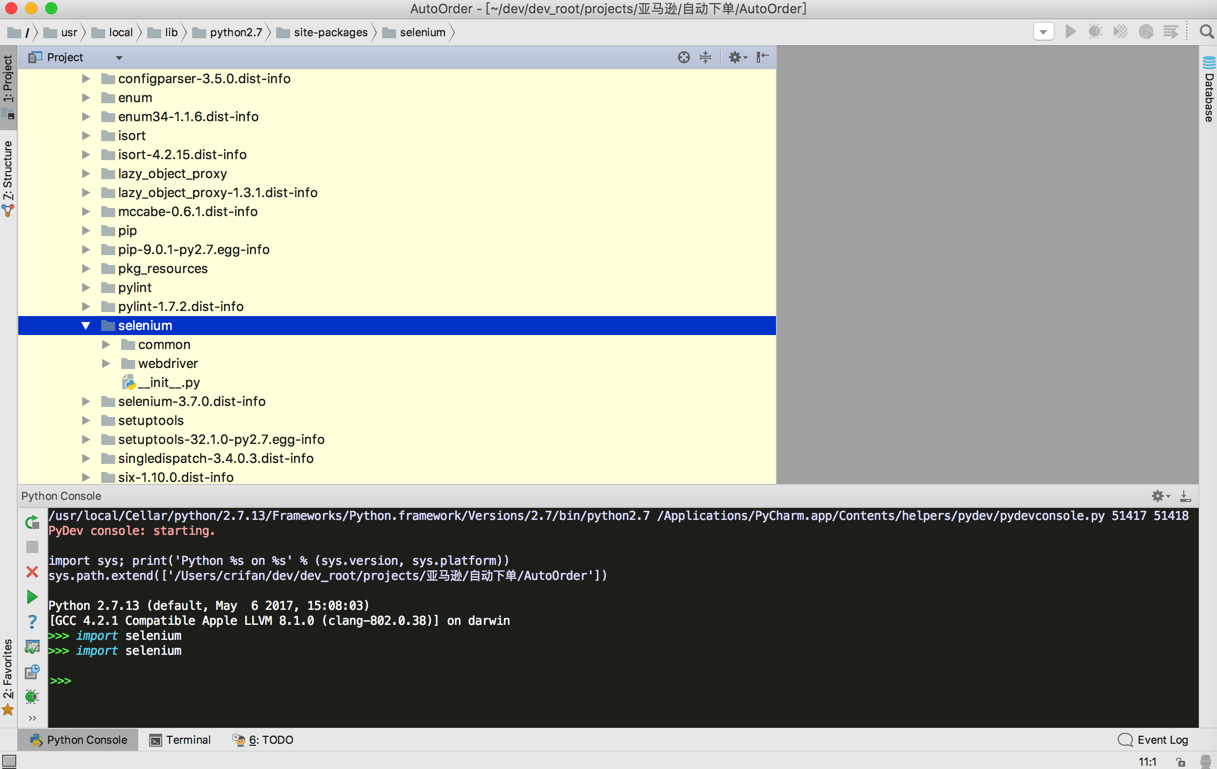The height and width of the screenshot is (769, 1217).
Task: Open Python Console settings gear
Action: point(1159,496)
